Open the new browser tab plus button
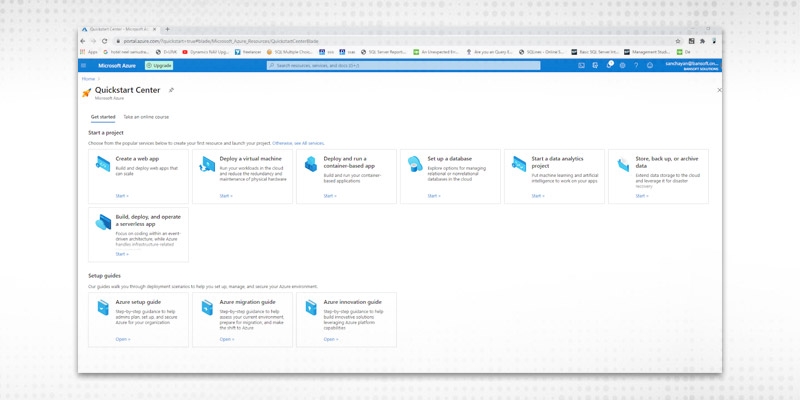Viewport: 800px width, 400px height. click(x=167, y=29)
